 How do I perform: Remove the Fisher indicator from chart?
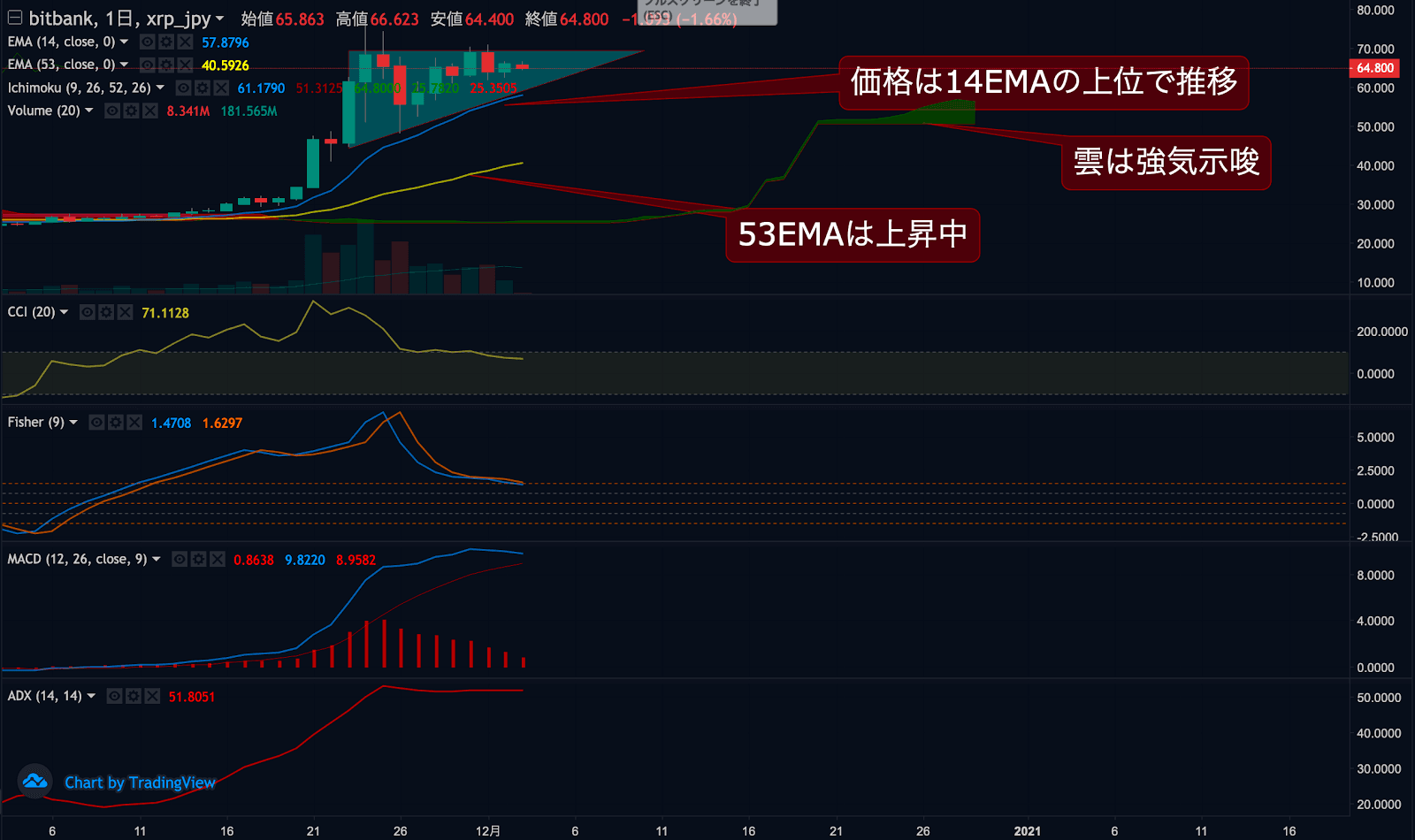134,423
